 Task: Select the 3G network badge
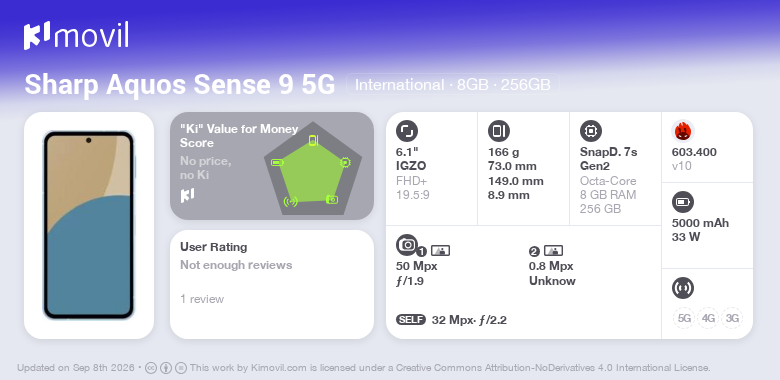[x=732, y=318]
